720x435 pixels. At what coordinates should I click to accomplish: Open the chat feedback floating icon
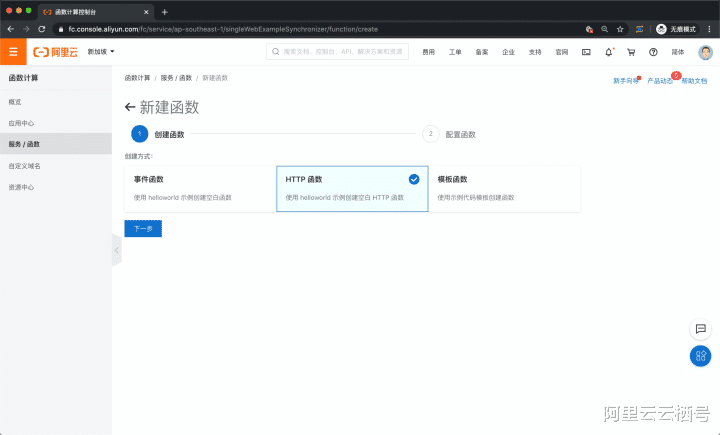(700, 329)
